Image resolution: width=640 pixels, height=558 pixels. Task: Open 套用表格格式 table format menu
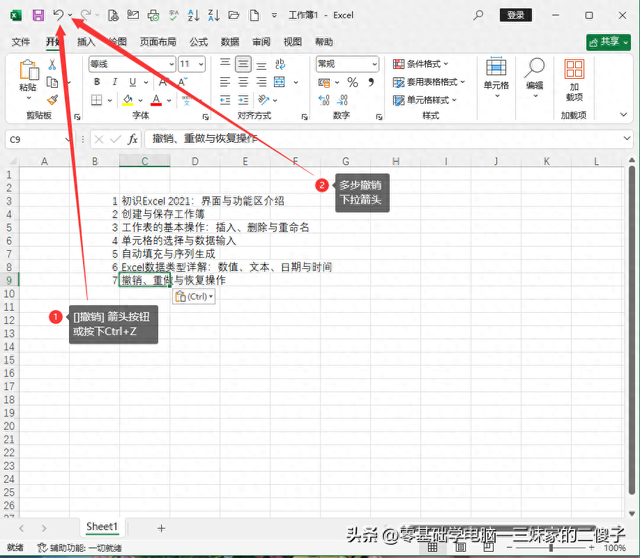pos(429,82)
